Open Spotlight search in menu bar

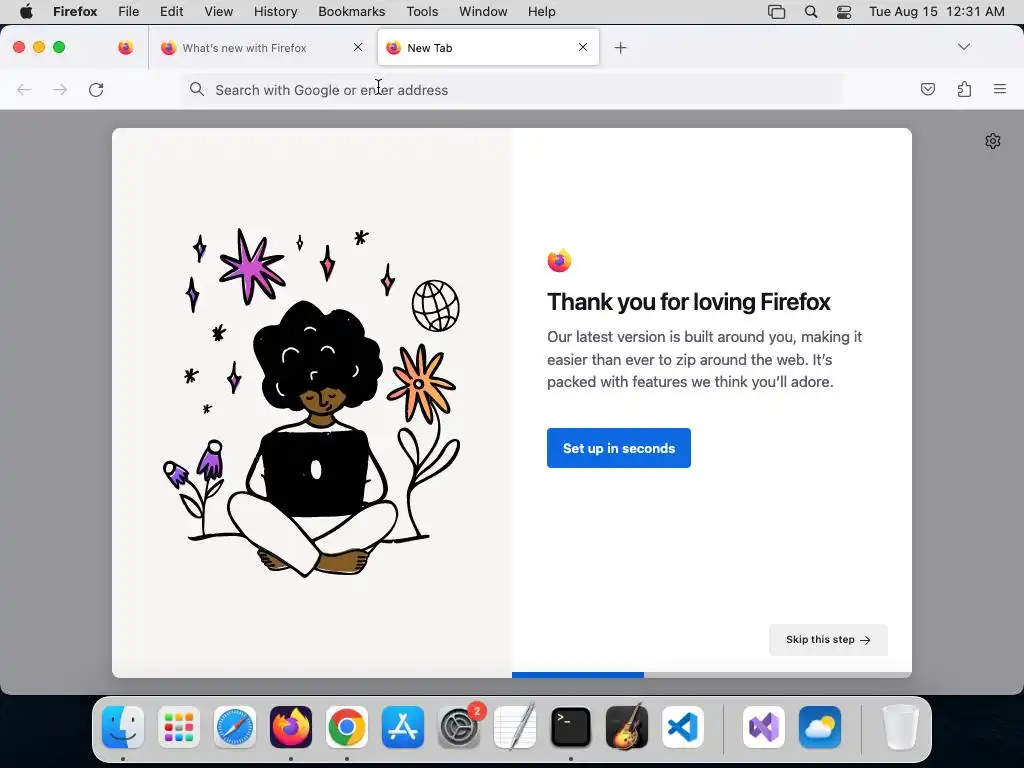point(811,12)
